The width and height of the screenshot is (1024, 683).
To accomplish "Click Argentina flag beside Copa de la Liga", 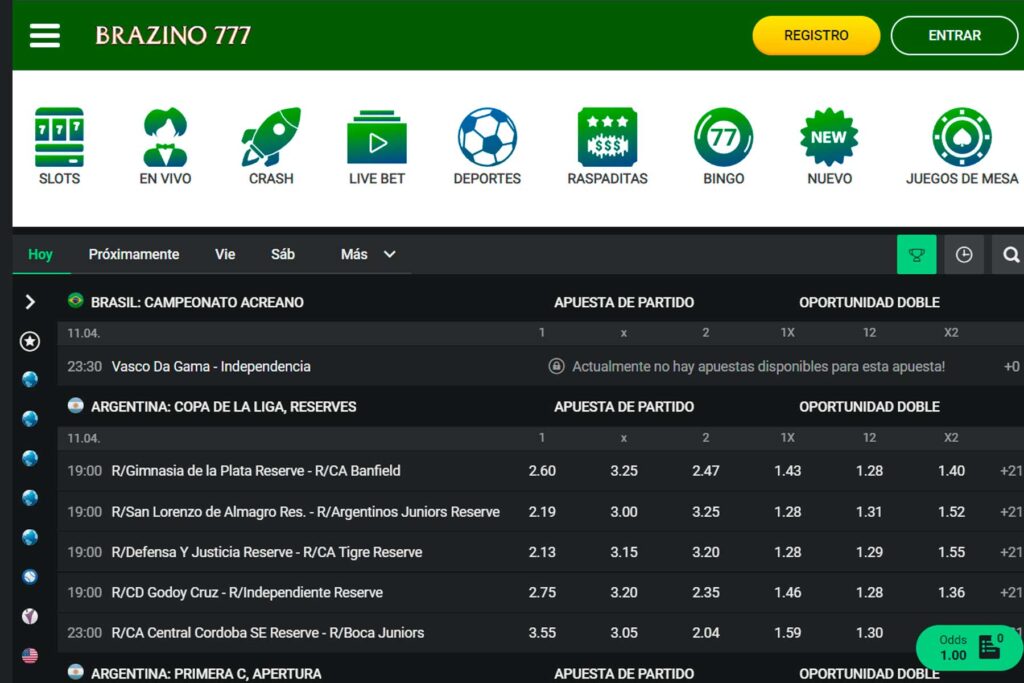I will coord(76,405).
